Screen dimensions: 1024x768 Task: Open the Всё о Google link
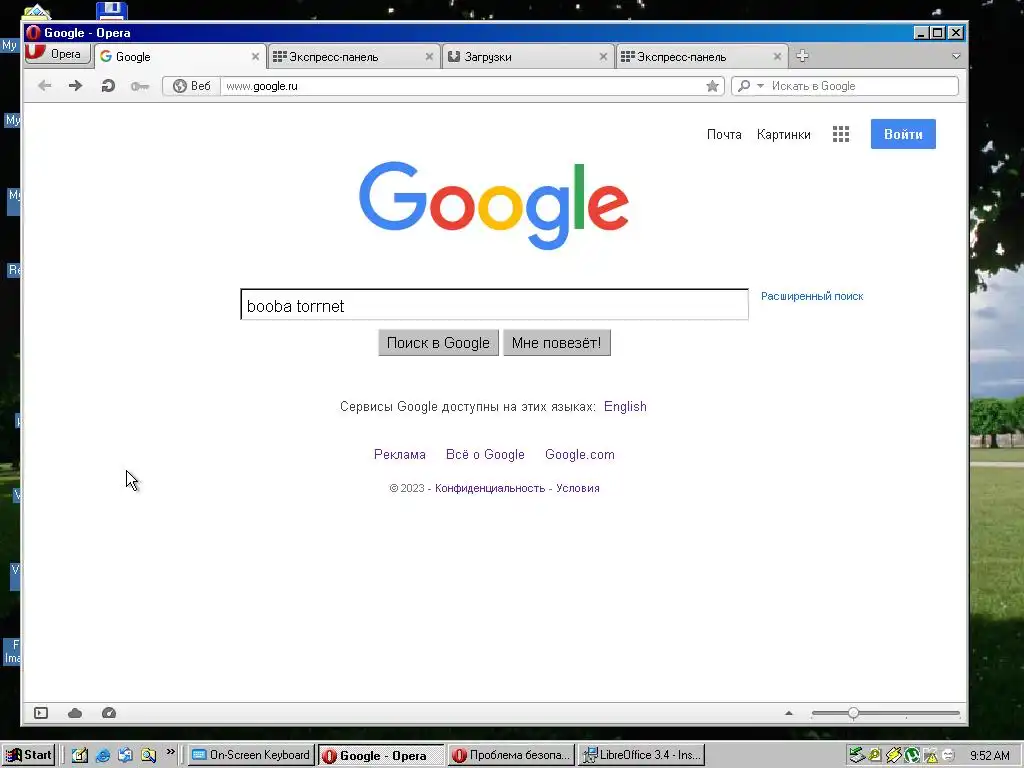(485, 455)
